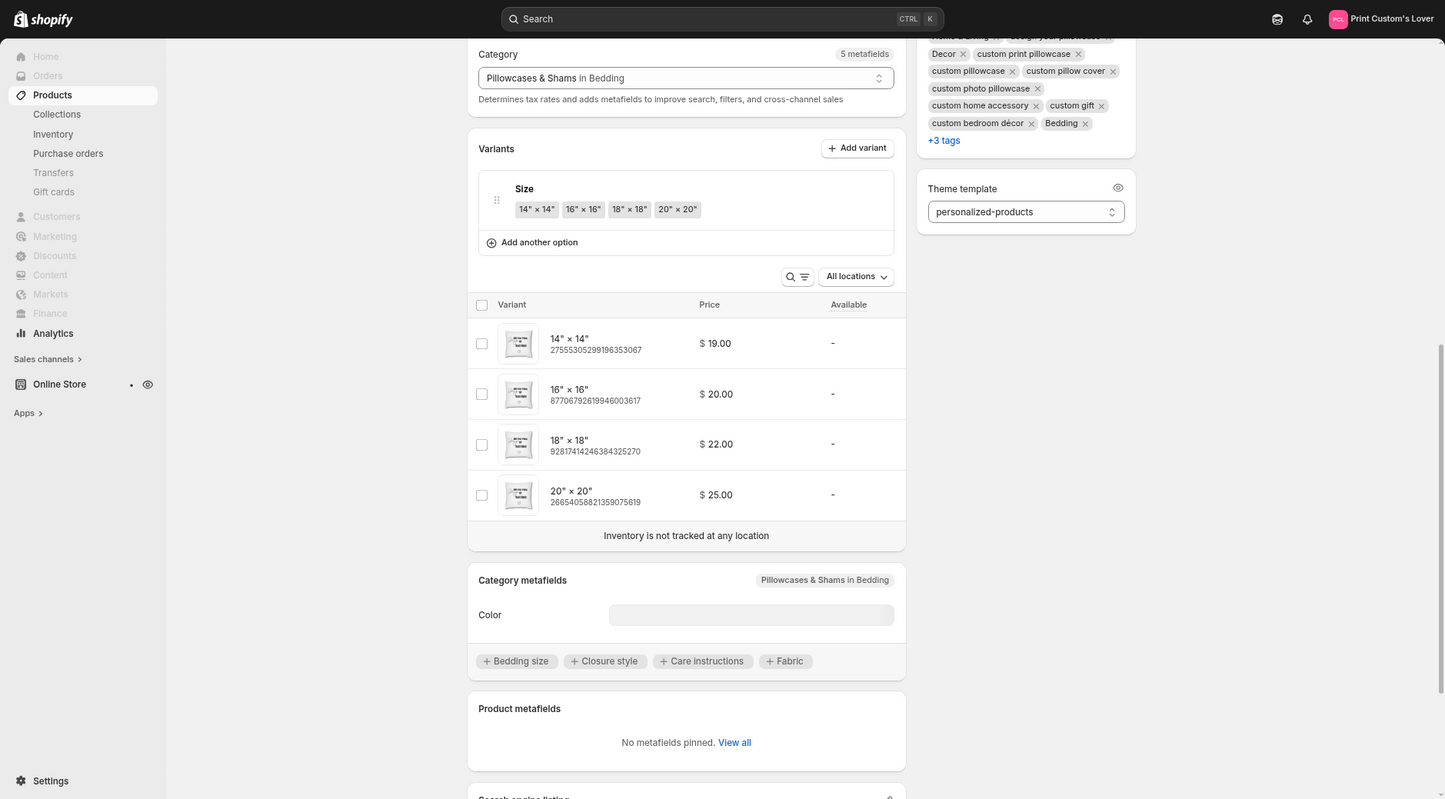Viewport: 1445px width, 799px height.
Task: Expand the +3 tags link
Action: click(x=944, y=141)
